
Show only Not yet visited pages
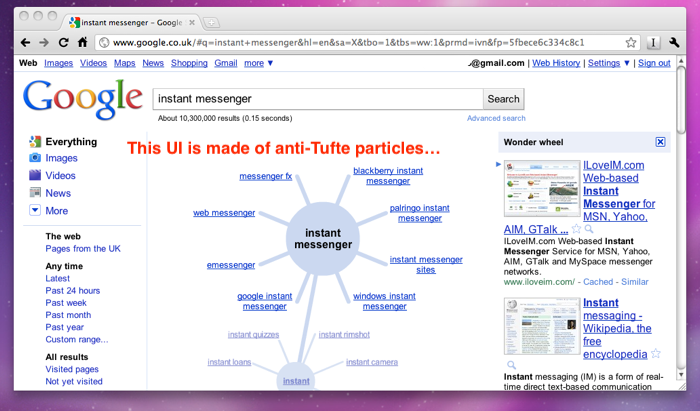coord(74,382)
